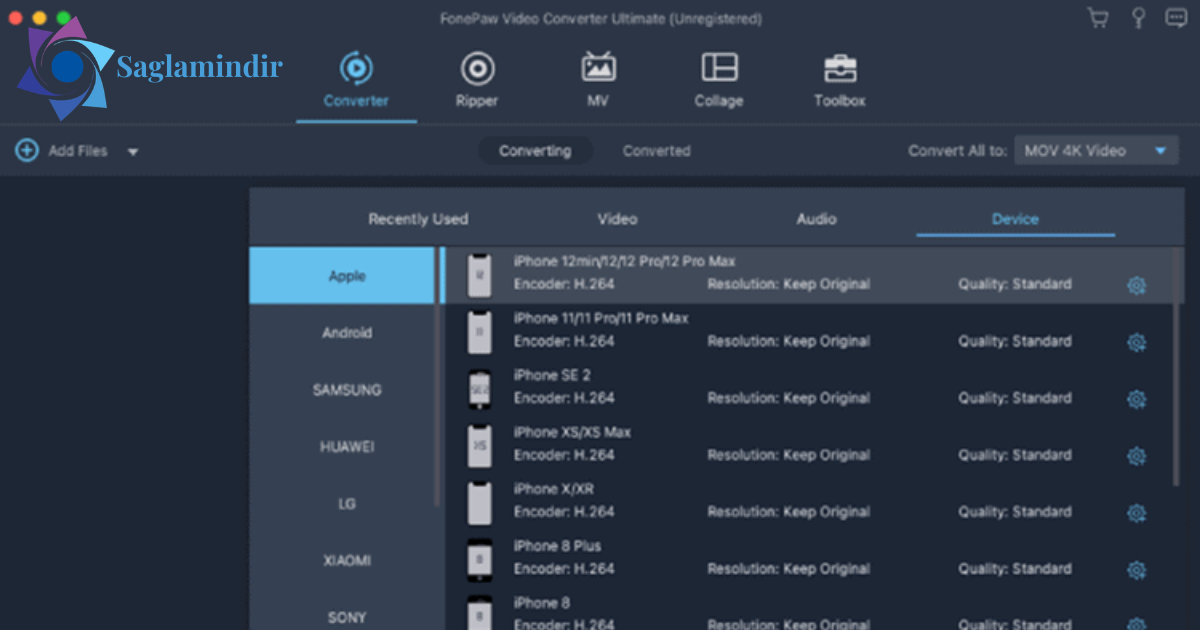The height and width of the screenshot is (630, 1200).
Task: Click the iPhone 11 device thumbnail
Action: click(x=480, y=332)
